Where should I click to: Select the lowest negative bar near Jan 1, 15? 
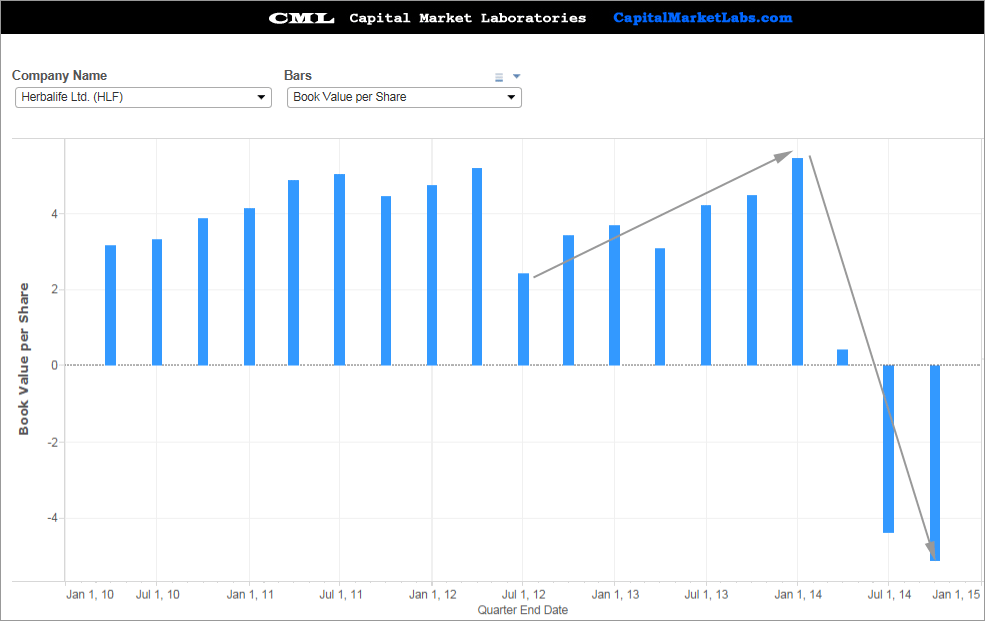(x=935, y=463)
